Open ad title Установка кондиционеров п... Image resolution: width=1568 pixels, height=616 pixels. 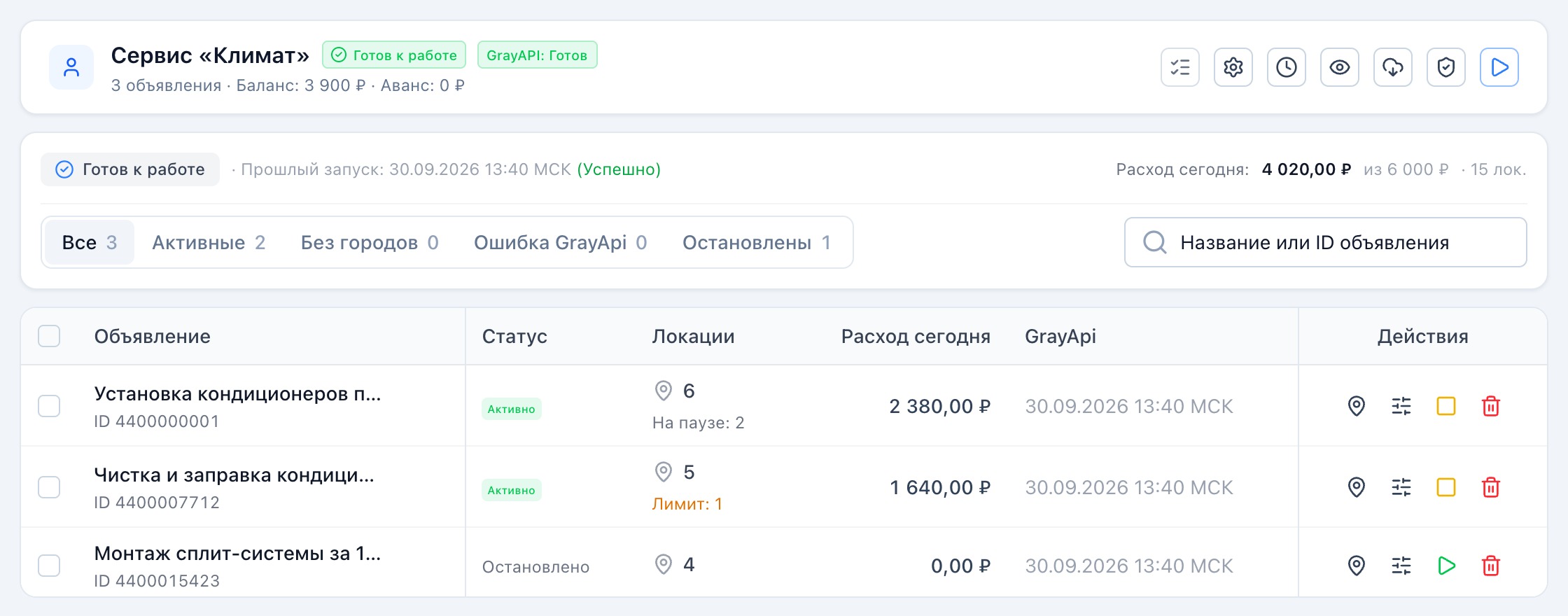click(238, 394)
